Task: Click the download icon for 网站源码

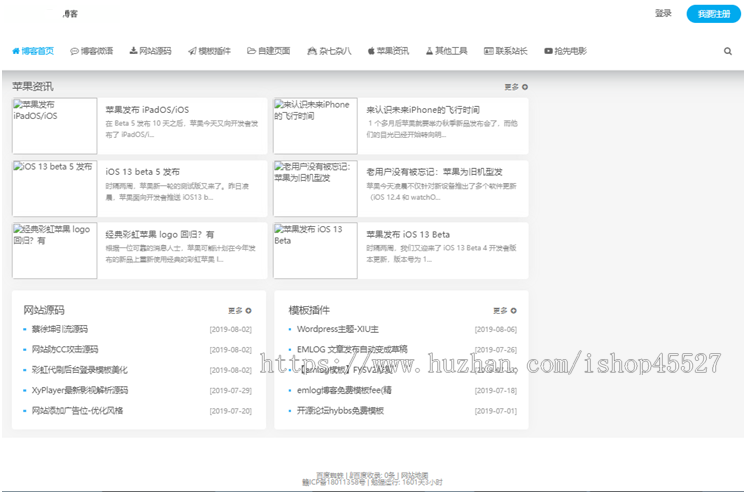Action: (134, 50)
